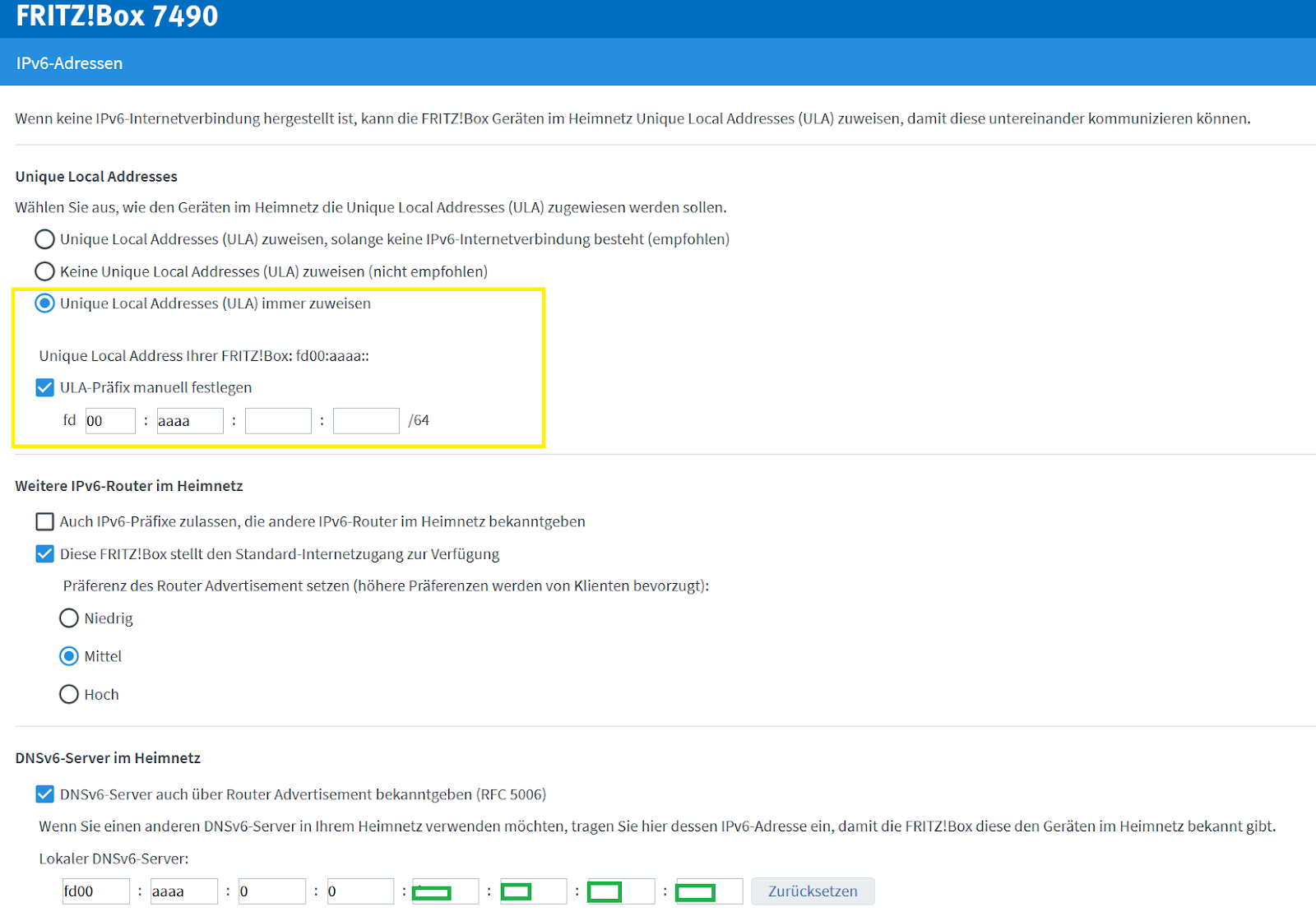Click the DNSv6 server field containing aaaa
This screenshot has width=1316, height=921.
[x=184, y=891]
